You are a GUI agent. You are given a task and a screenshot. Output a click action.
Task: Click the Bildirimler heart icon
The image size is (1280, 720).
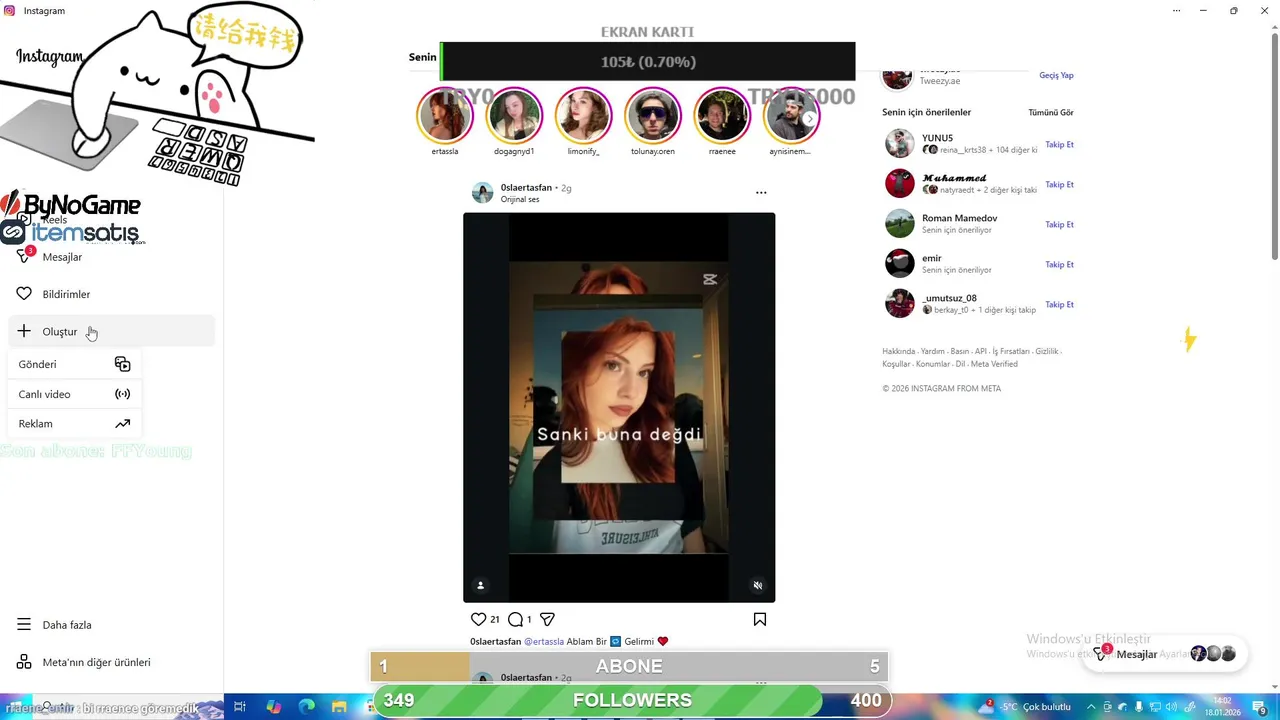coord(24,294)
